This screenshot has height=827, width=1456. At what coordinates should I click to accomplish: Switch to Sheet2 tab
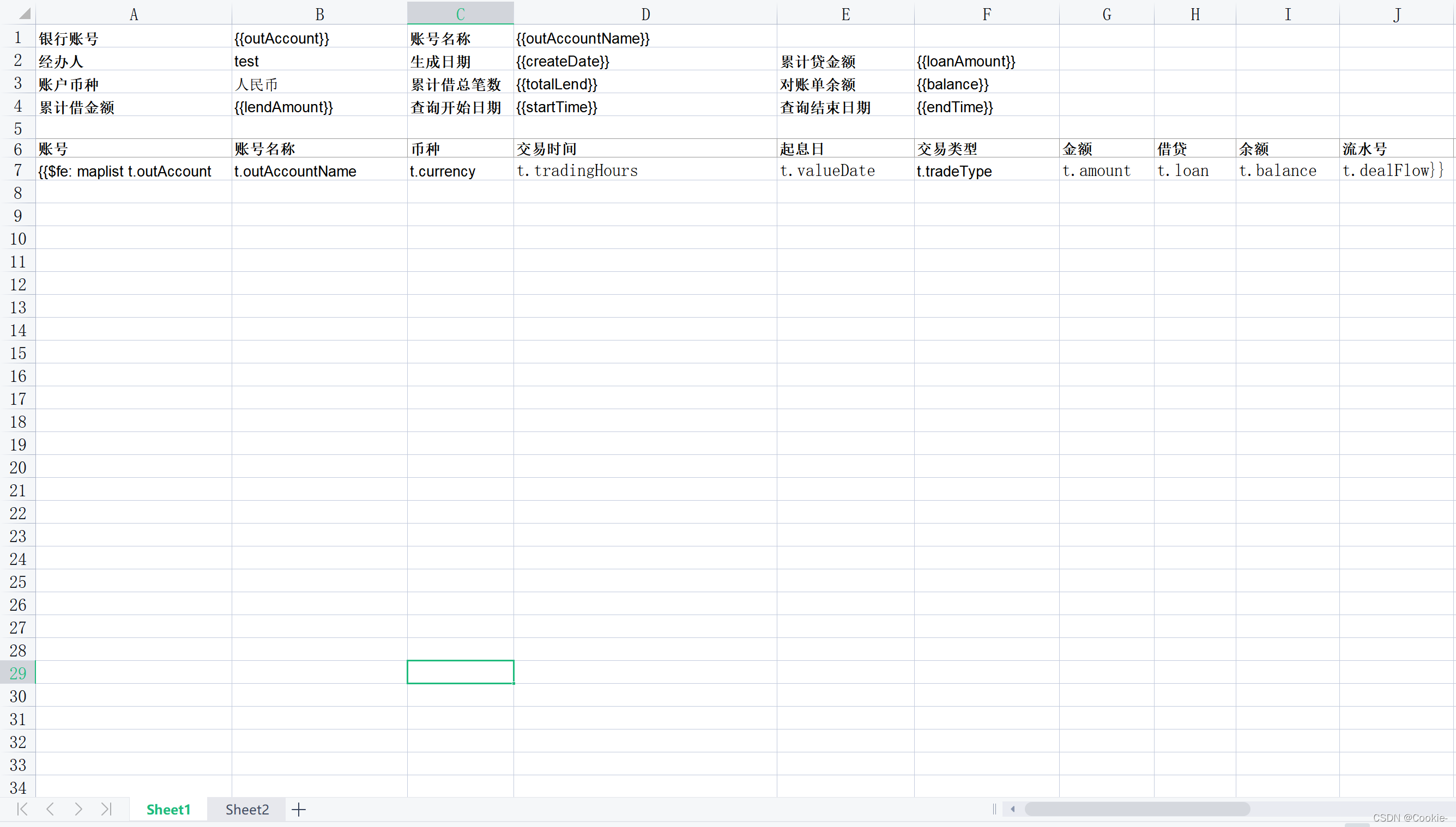point(246,810)
